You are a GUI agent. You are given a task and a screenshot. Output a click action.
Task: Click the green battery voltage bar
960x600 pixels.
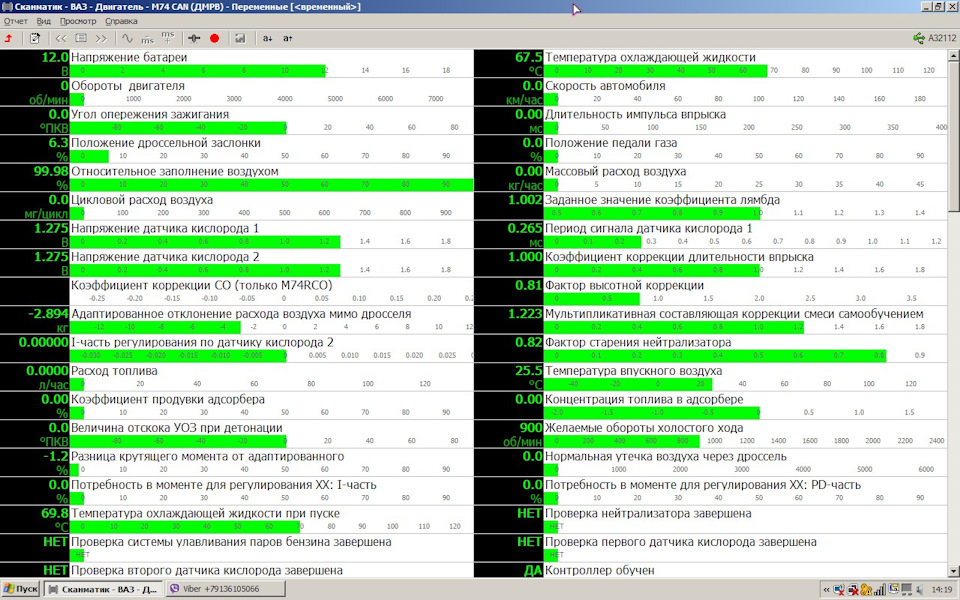click(x=198, y=70)
